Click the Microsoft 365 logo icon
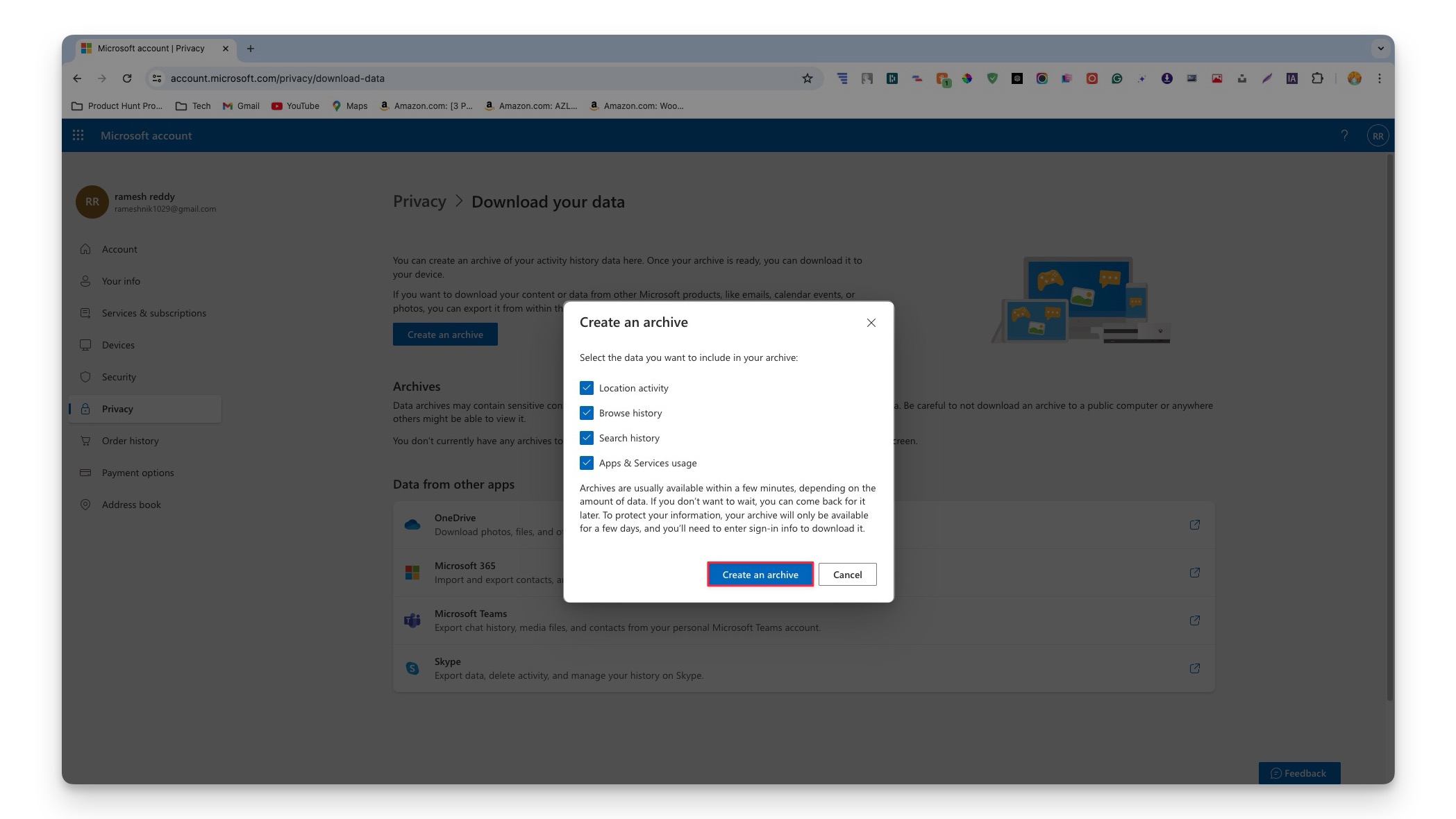1456x819 pixels. [x=412, y=573]
